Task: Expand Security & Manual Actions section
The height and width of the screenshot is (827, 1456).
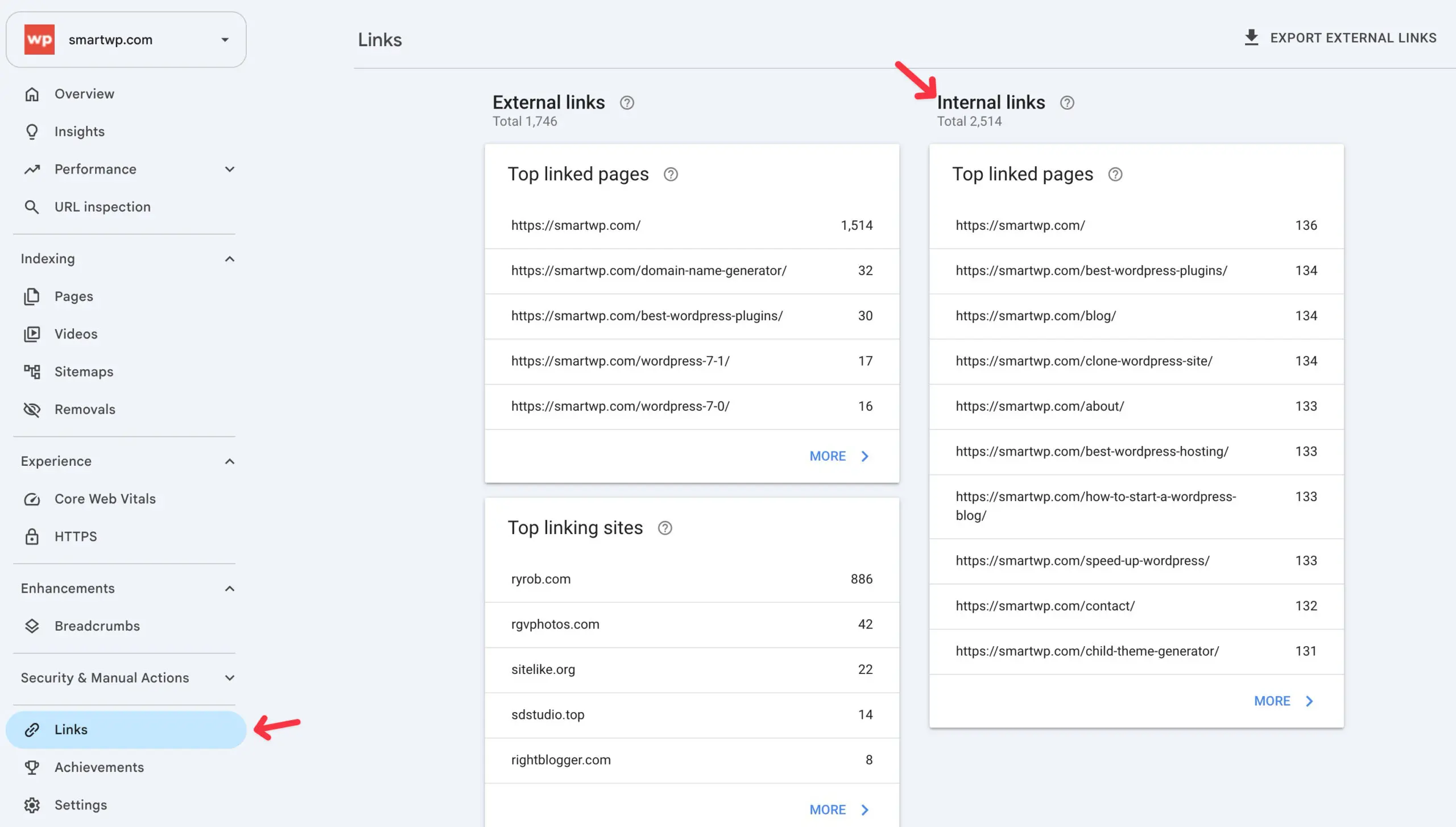Action: point(230,678)
